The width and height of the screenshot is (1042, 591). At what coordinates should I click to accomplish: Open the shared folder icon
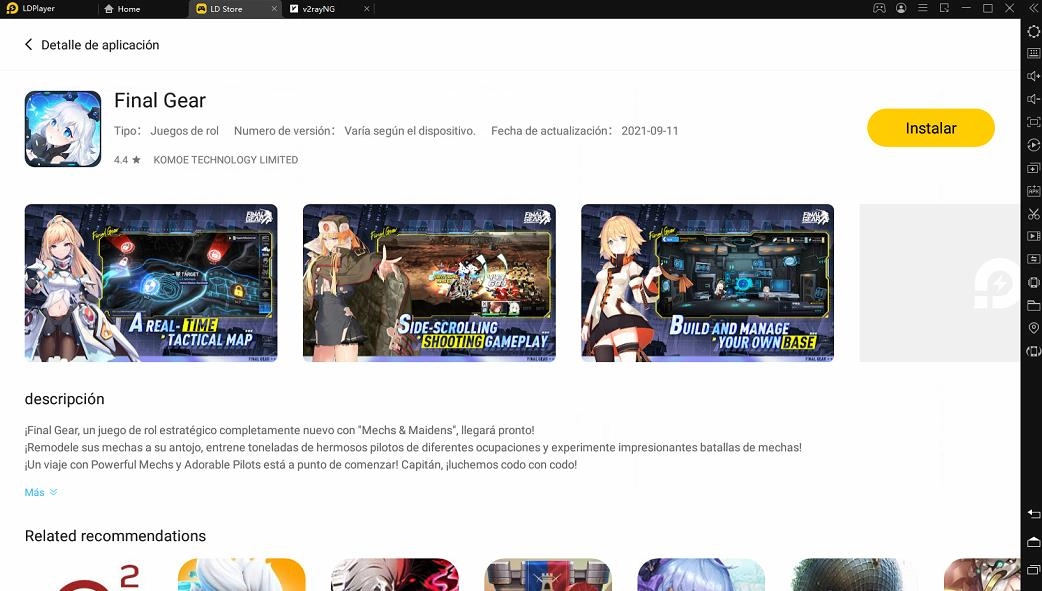1033,305
